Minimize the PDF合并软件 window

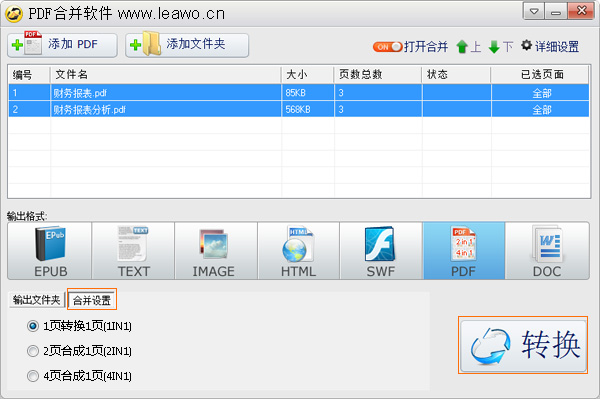point(556,11)
